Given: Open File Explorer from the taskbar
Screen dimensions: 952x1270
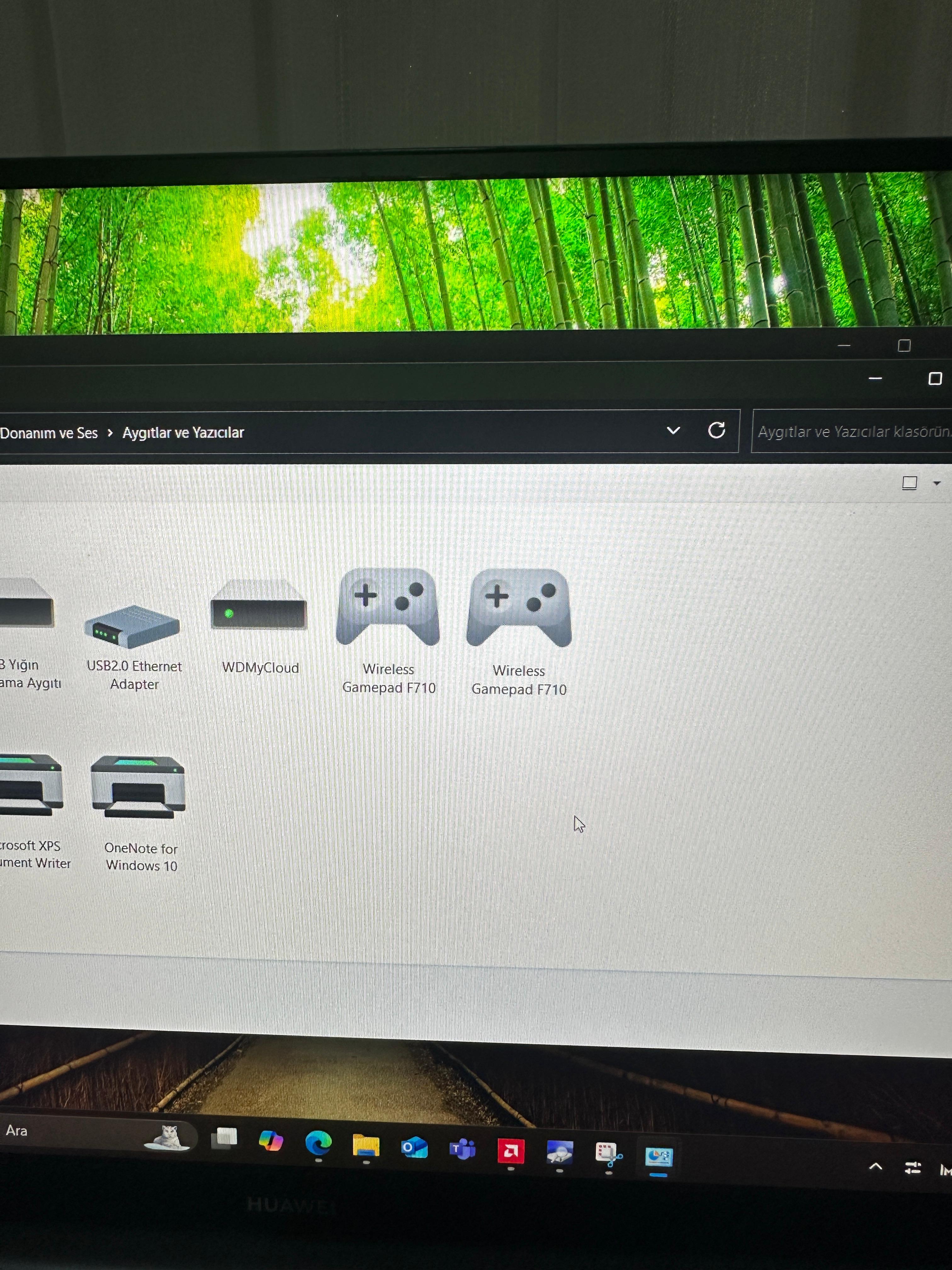Looking at the screenshot, I should coord(365,1145).
